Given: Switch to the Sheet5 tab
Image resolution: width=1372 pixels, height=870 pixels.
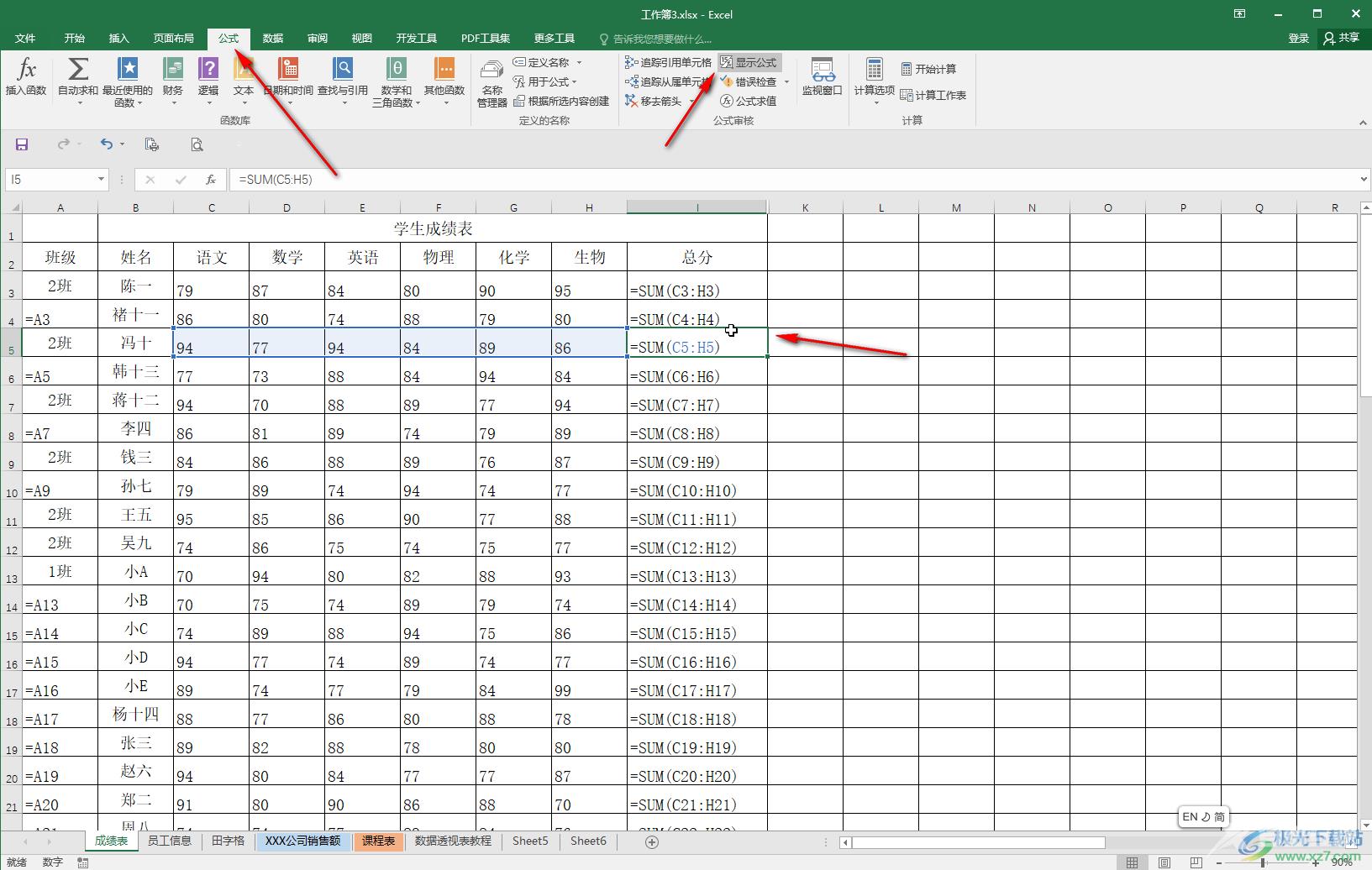Looking at the screenshot, I should (x=530, y=841).
